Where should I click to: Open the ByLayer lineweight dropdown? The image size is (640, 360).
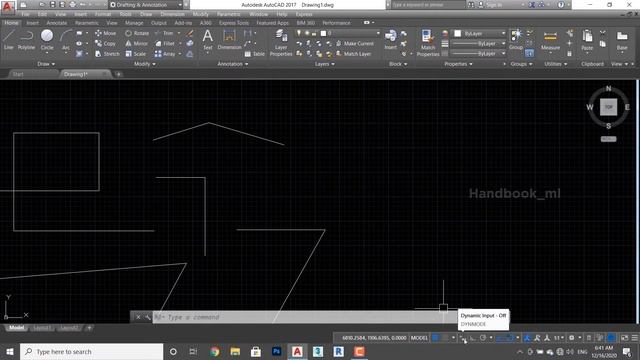(x=478, y=43)
